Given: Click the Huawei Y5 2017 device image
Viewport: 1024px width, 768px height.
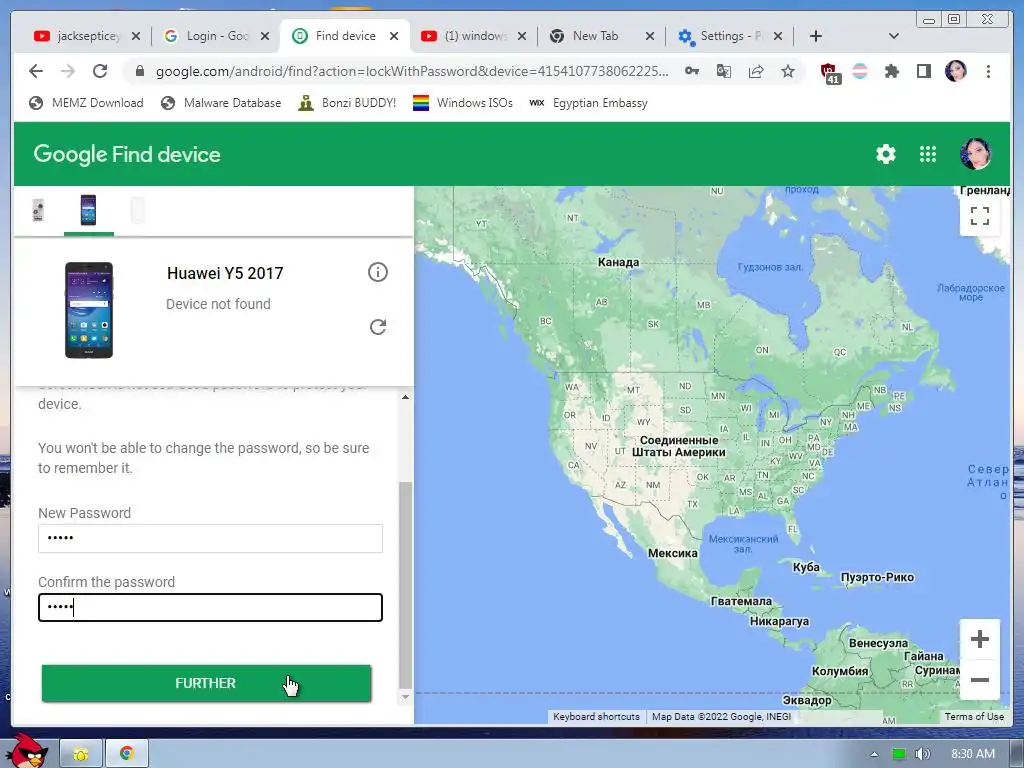Looking at the screenshot, I should pos(89,310).
